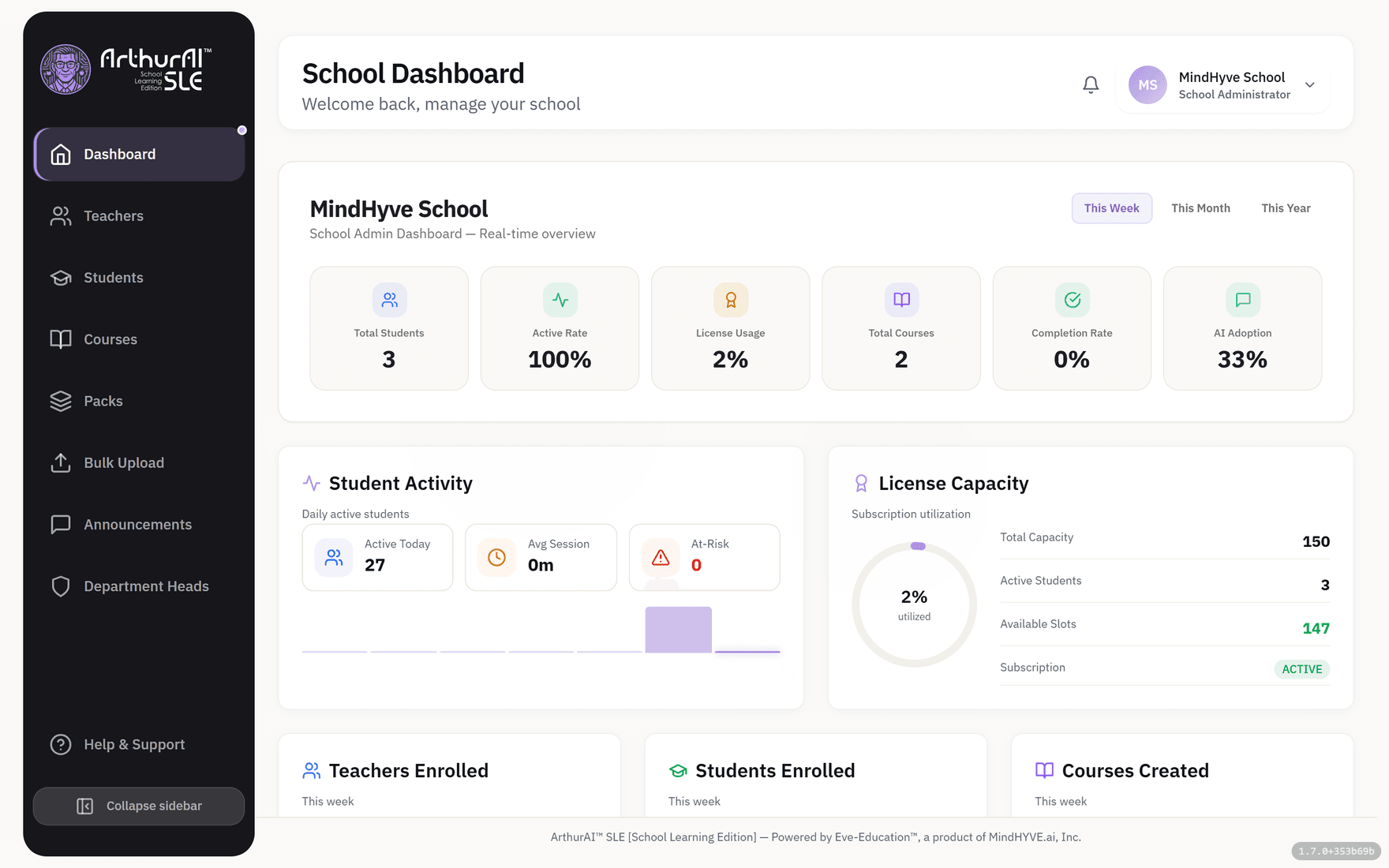Image resolution: width=1389 pixels, height=868 pixels.
Task: Click the Total Capacity value 150
Action: point(1316,542)
